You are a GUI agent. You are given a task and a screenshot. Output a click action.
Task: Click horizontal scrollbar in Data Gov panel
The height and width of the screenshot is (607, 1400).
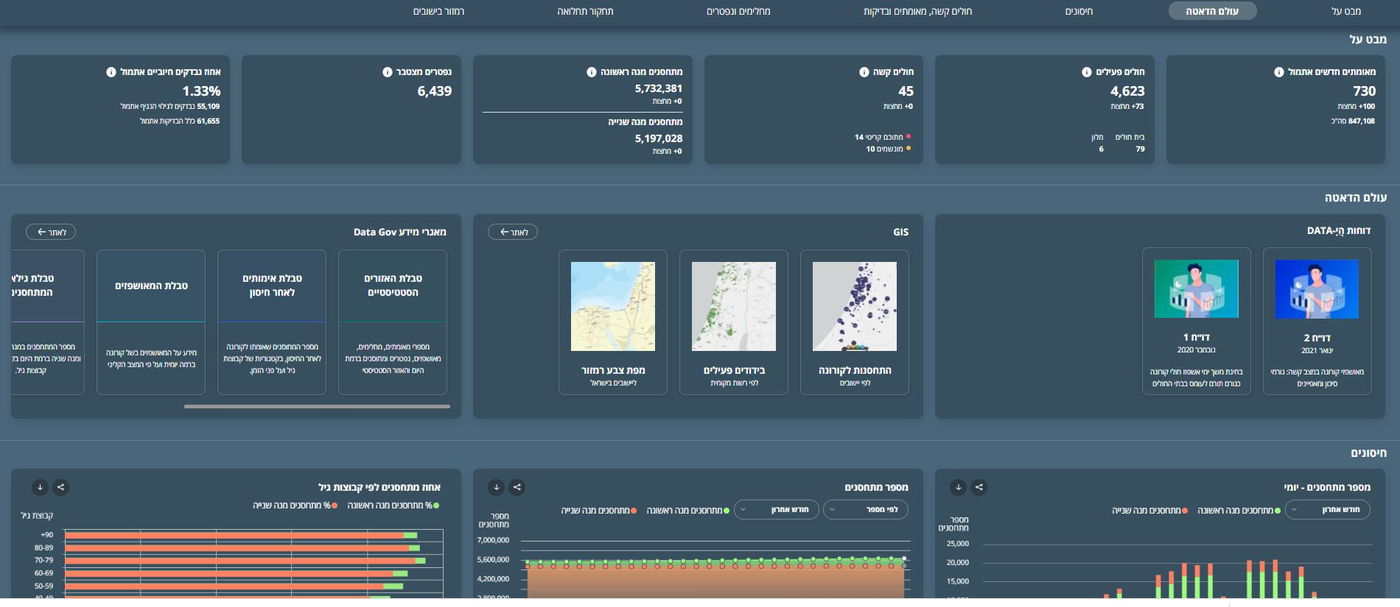(316, 406)
